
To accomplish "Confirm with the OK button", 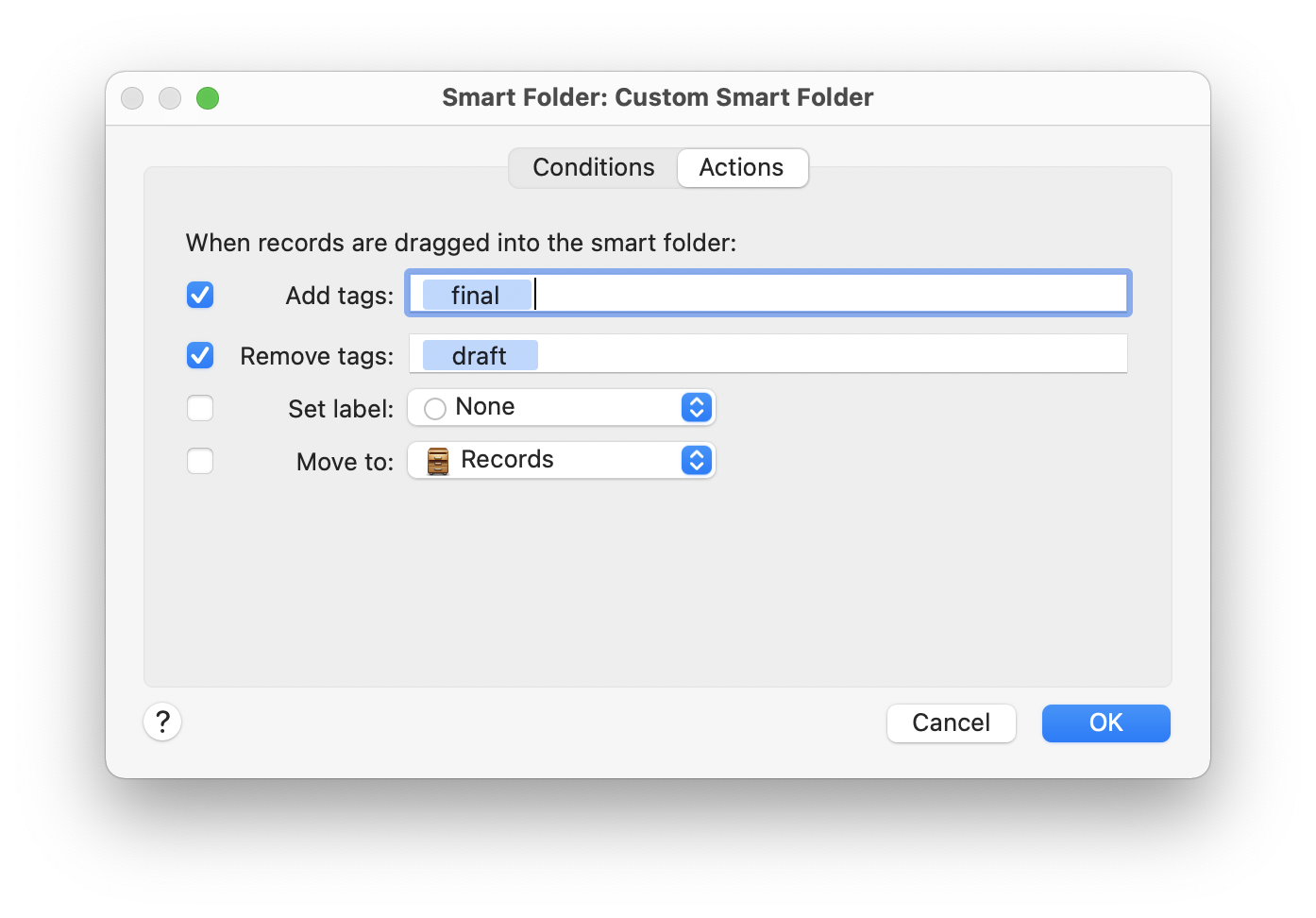I will (x=1106, y=723).
